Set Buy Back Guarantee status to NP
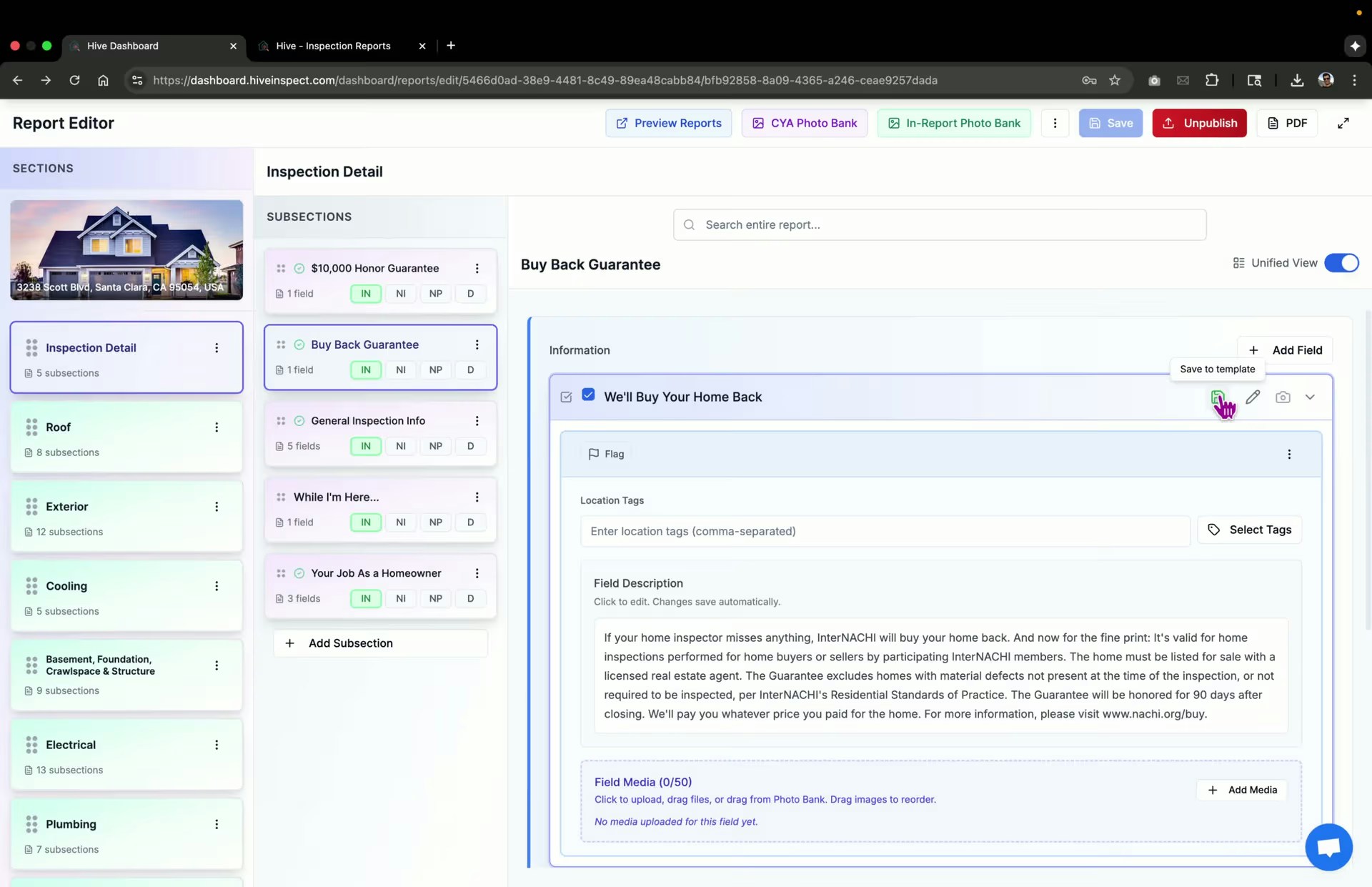The width and height of the screenshot is (1372, 887). click(x=436, y=370)
